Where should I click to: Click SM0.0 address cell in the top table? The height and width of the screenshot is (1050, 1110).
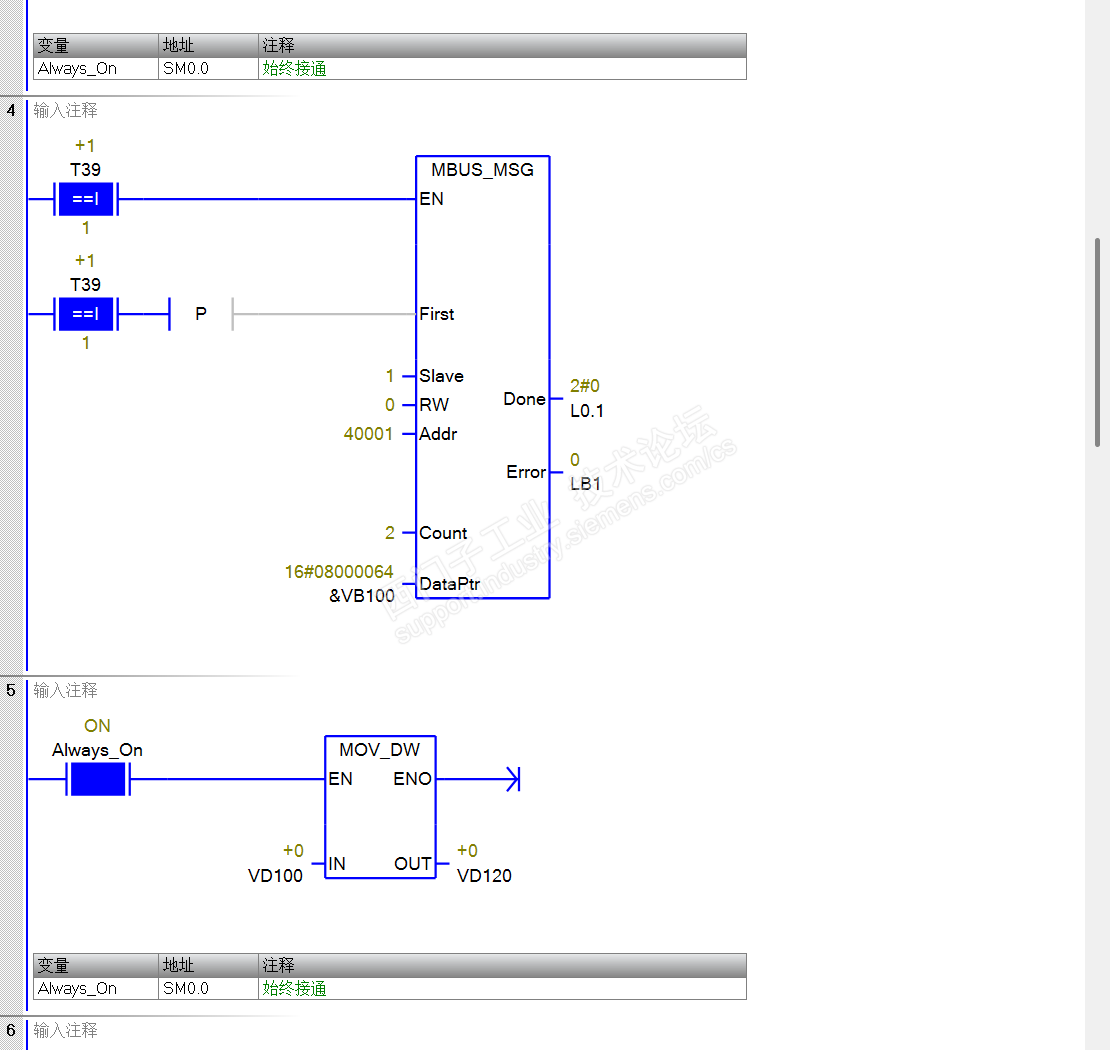click(x=208, y=69)
